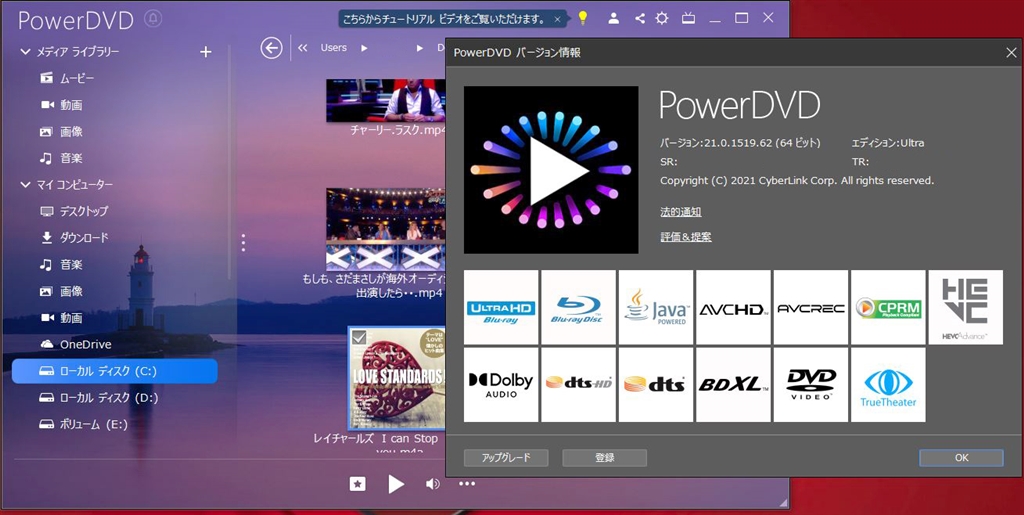Mute audio with the speaker icon
Viewport: 1024px width, 515px height.
[x=432, y=484]
